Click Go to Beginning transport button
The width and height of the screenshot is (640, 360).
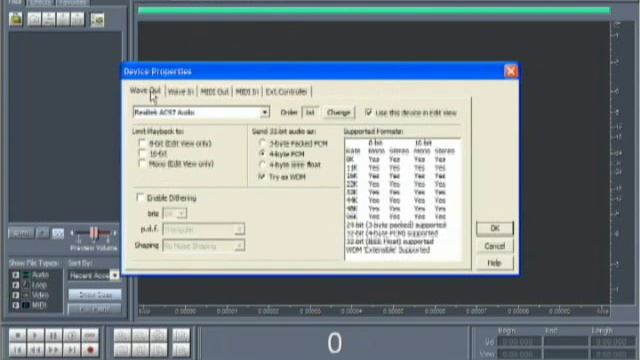pyautogui.click(x=18, y=350)
